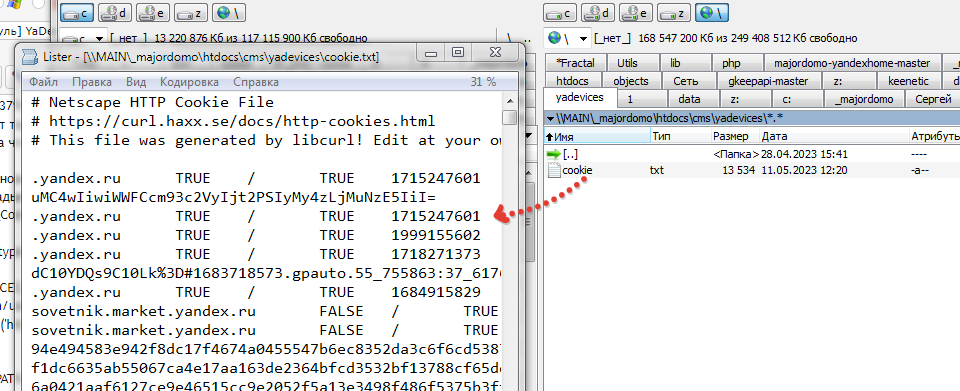Image resolution: width=960 pixels, height=391 pixels.
Task: Expand directory history arrow in path bar
Action: click(x=551, y=117)
